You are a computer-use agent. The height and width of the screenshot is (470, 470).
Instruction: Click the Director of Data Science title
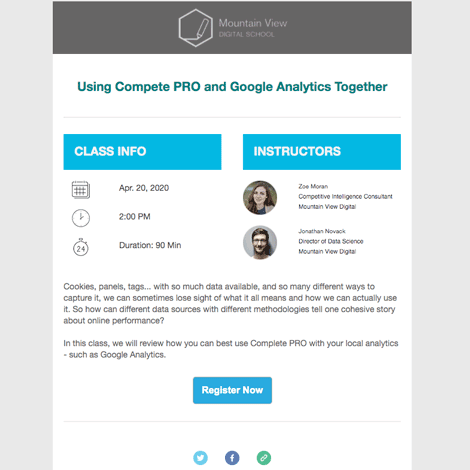[331, 241]
